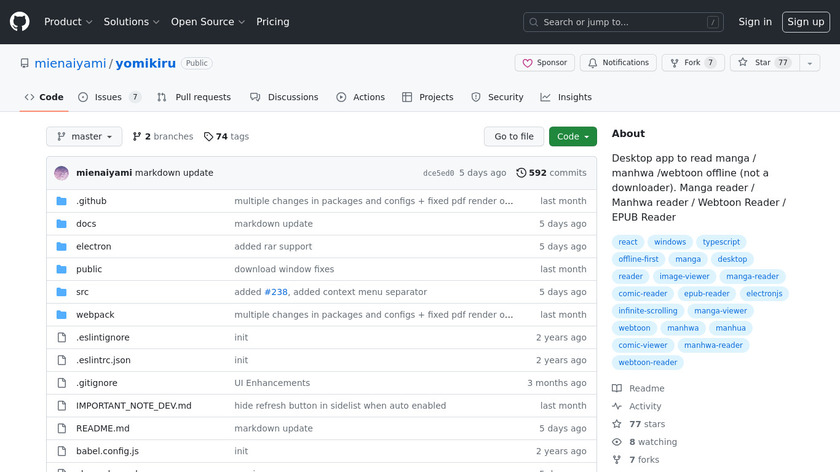Screen dimensions: 840x472
Task: Click the electron folder icon
Action: click(x=62, y=246)
